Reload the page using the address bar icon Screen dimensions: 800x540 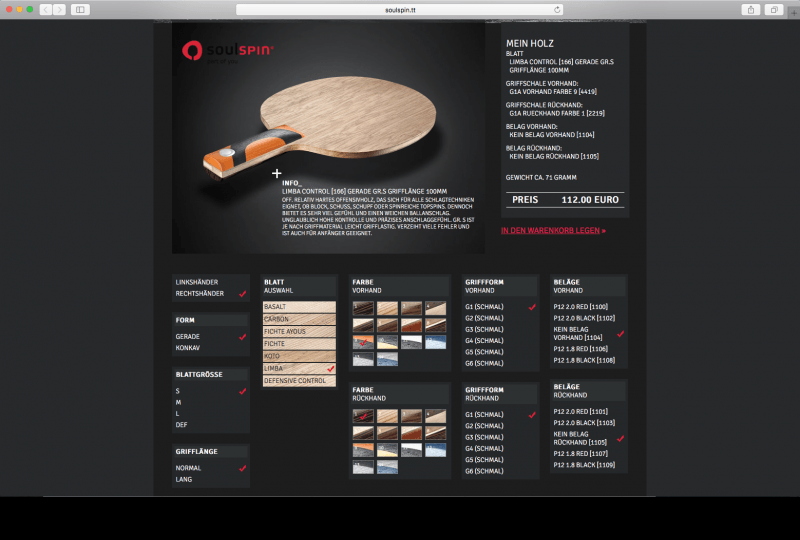point(557,10)
